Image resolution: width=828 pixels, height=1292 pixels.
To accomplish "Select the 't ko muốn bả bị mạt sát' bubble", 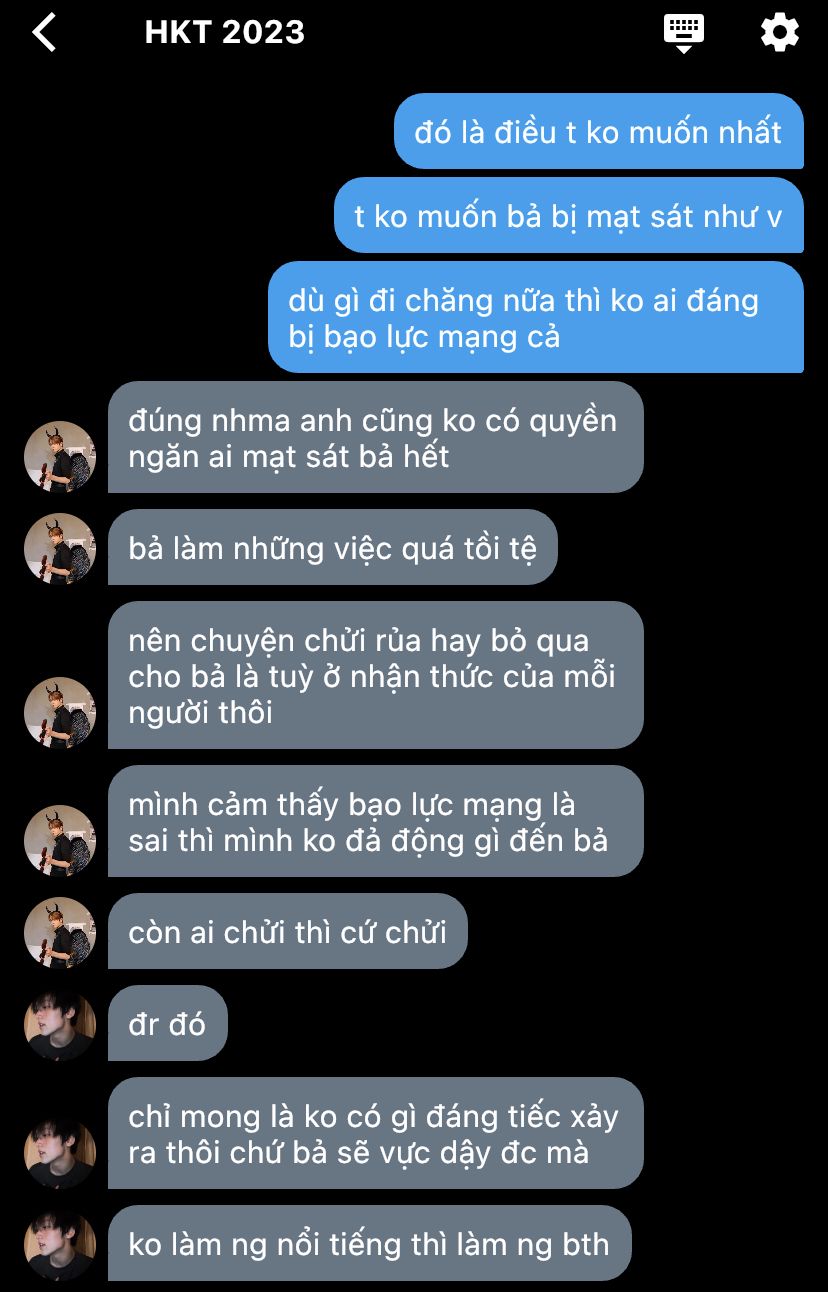I will click(x=569, y=215).
